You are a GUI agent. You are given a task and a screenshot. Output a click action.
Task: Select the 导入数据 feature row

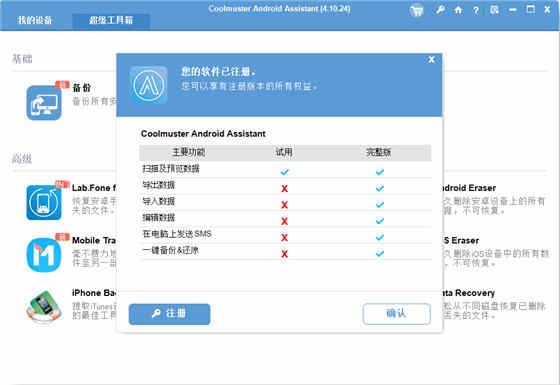coord(285,202)
